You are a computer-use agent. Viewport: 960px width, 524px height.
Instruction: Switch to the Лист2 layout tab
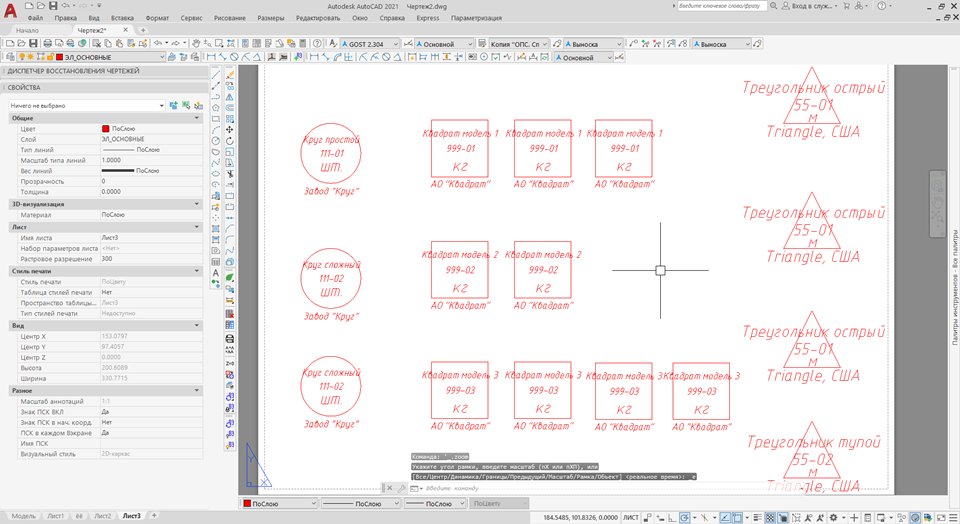pos(102,516)
